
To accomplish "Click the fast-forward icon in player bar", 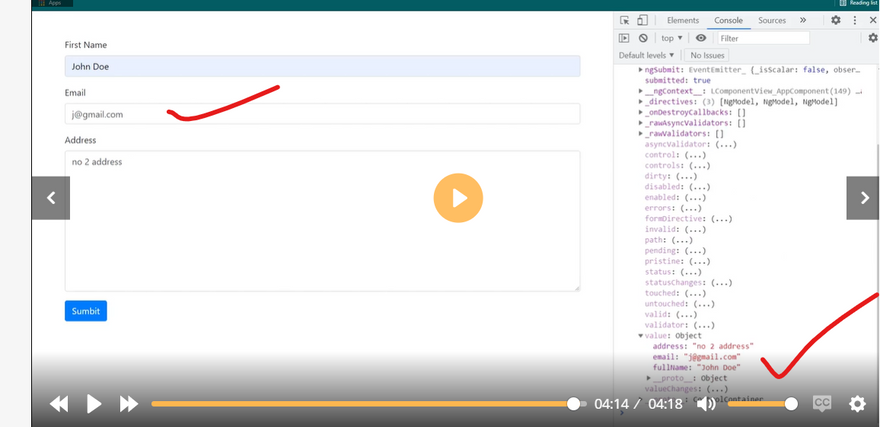I will point(128,404).
